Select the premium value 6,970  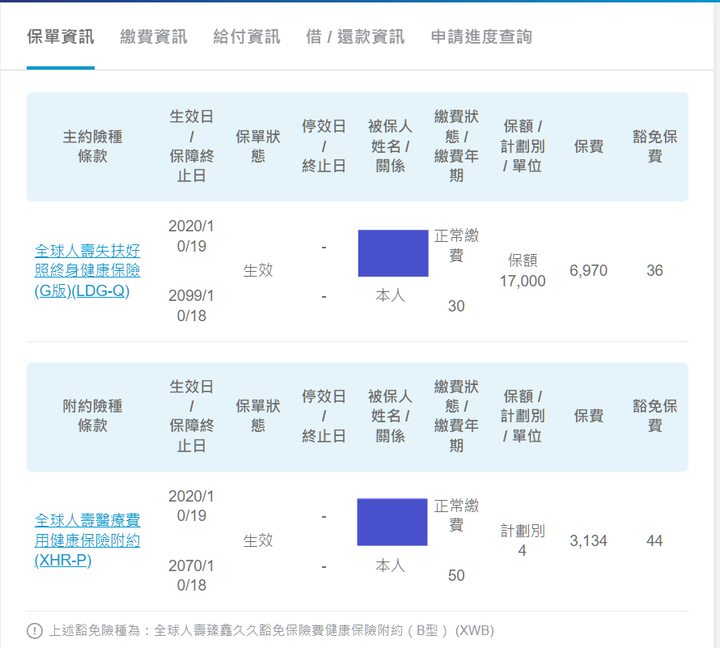(589, 270)
